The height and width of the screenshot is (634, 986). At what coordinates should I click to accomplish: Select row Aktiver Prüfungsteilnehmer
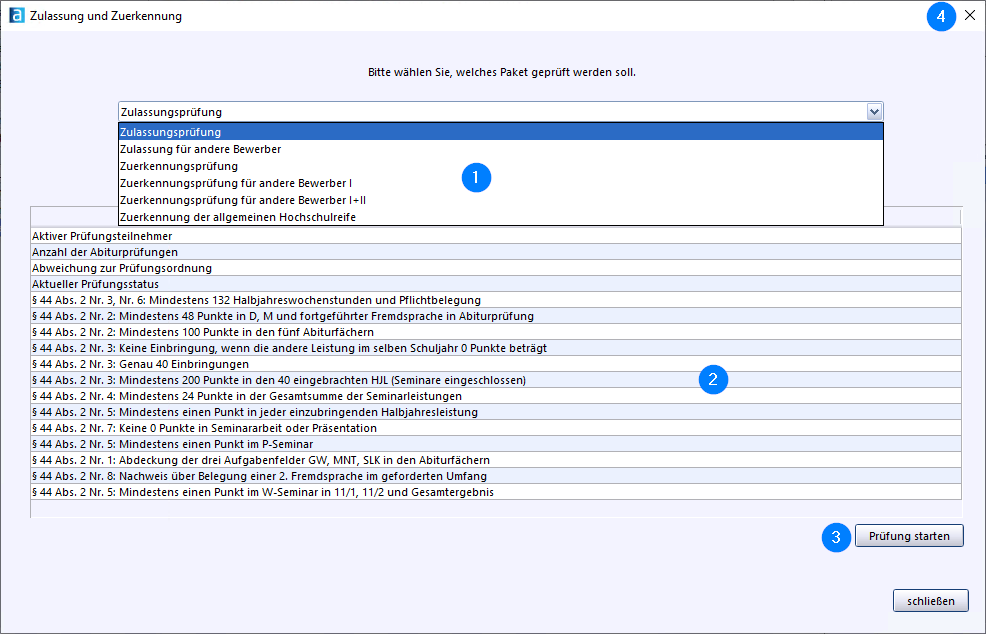click(x=496, y=236)
